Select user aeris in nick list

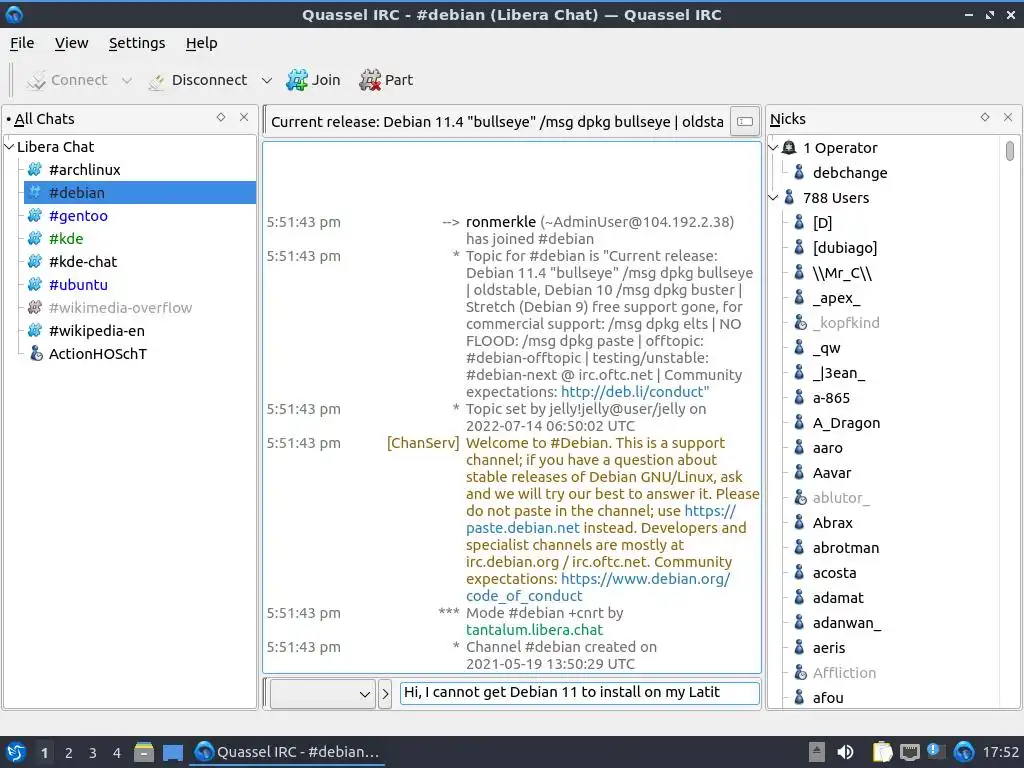click(x=829, y=648)
